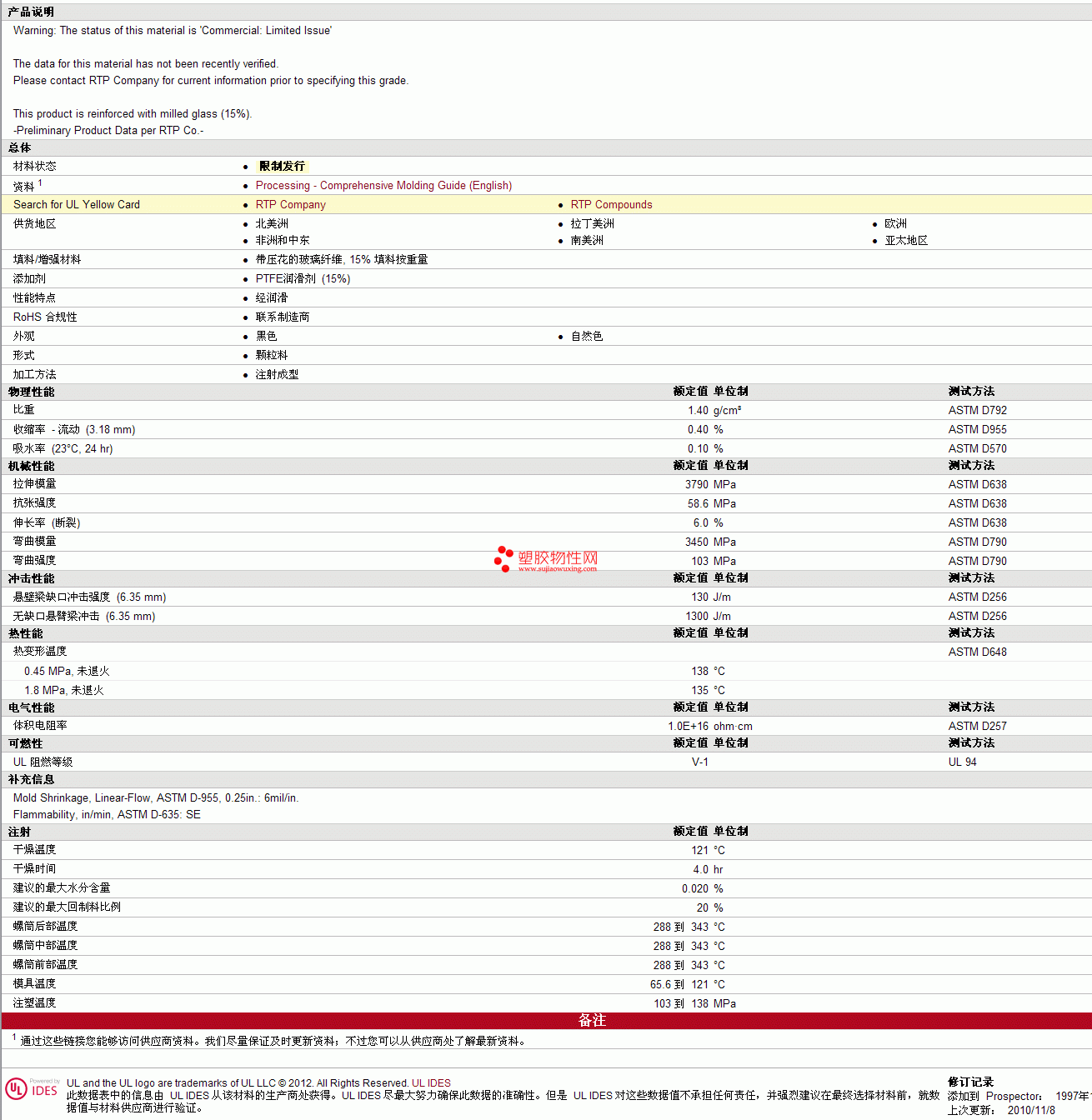
Task: Click the 热性能 section header
Action: (x=25, y=634)
